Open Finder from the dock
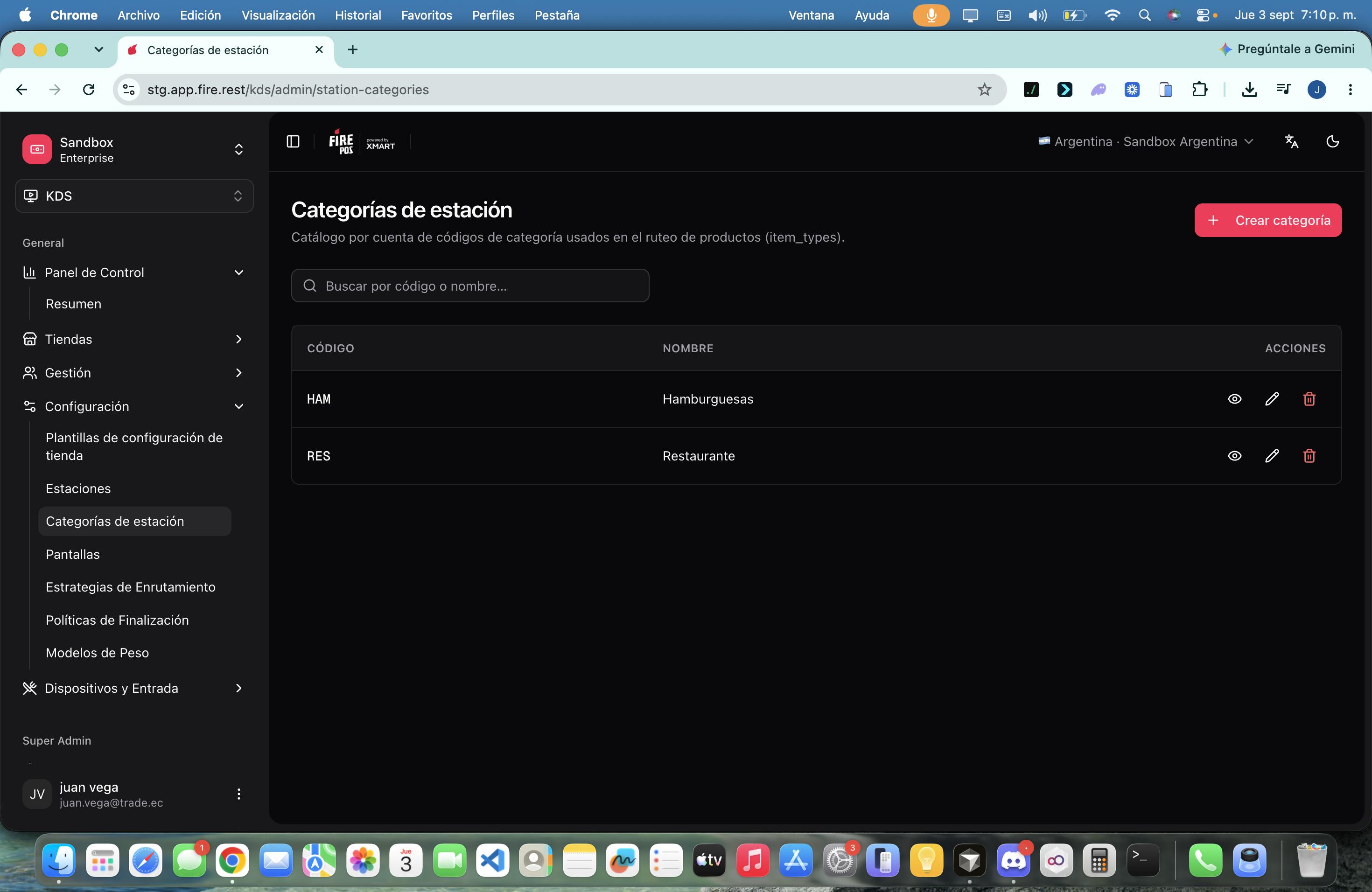This screenshot has height=892, width=1372. pos(59,861)
